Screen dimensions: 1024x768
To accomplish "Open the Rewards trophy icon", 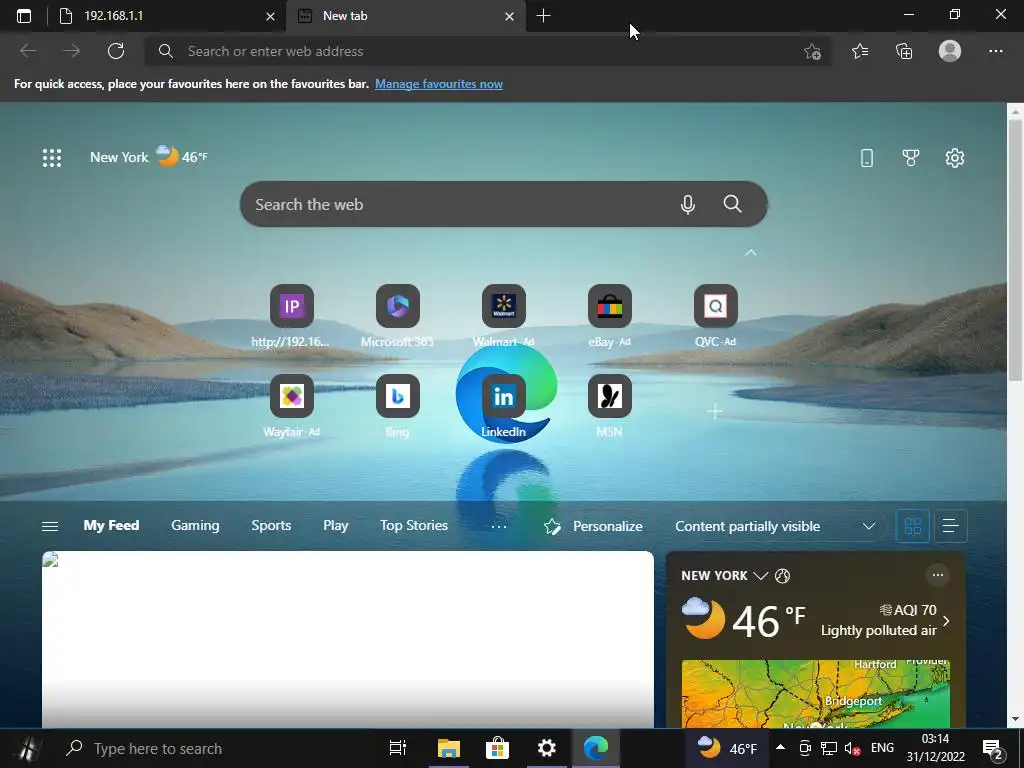I will point(910,157).
